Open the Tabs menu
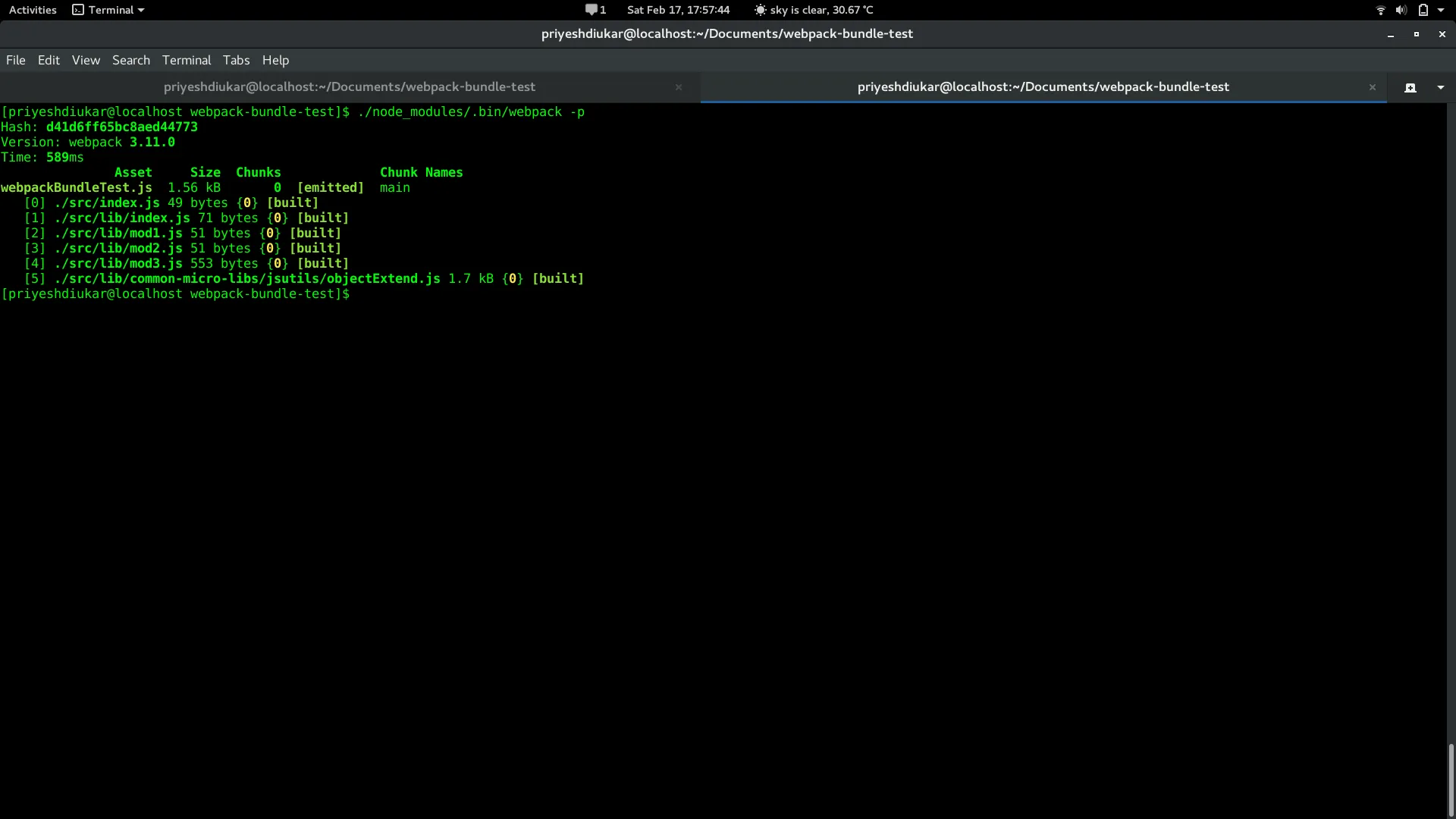Image resolution: width=1456 pixels, height=819 pixels. click(x=236, y=60)
